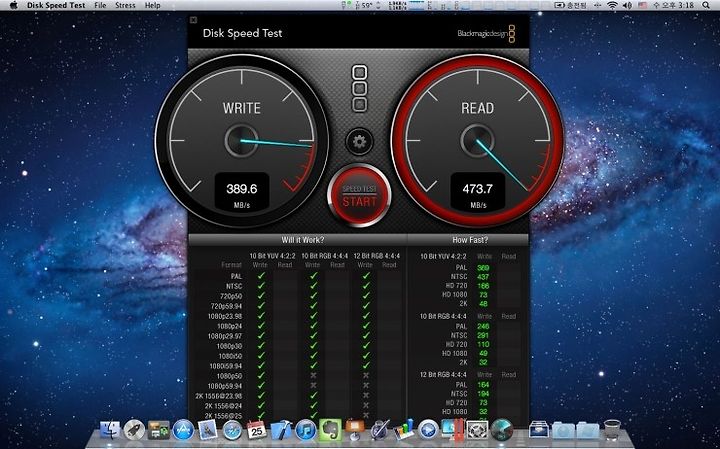The image size is (720, 449).
Task: Open QuickTime Player in Dock
Action: (x=428, y=430)
